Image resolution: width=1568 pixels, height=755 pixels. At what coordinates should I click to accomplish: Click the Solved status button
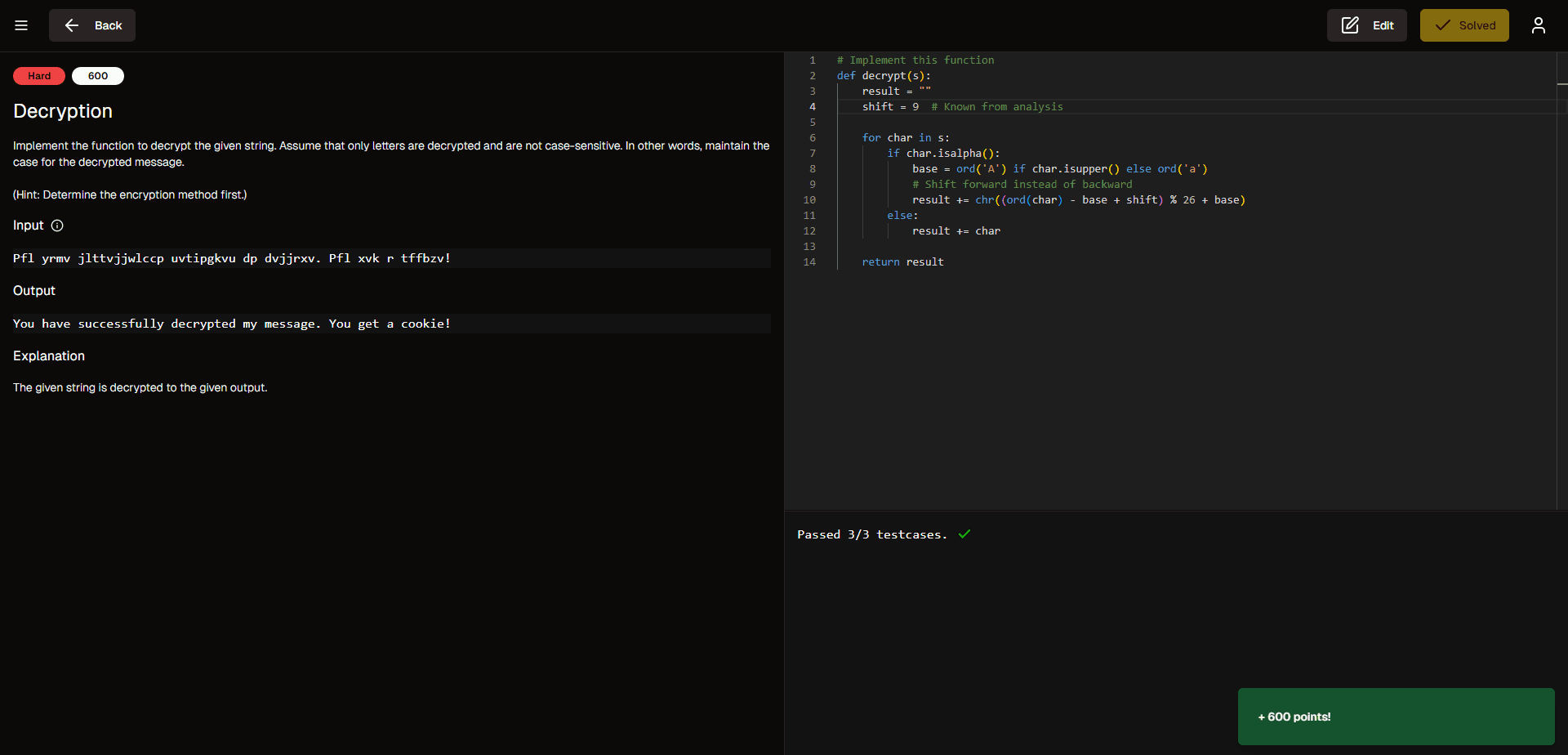pyautogui.click(x=1464, y=25)
